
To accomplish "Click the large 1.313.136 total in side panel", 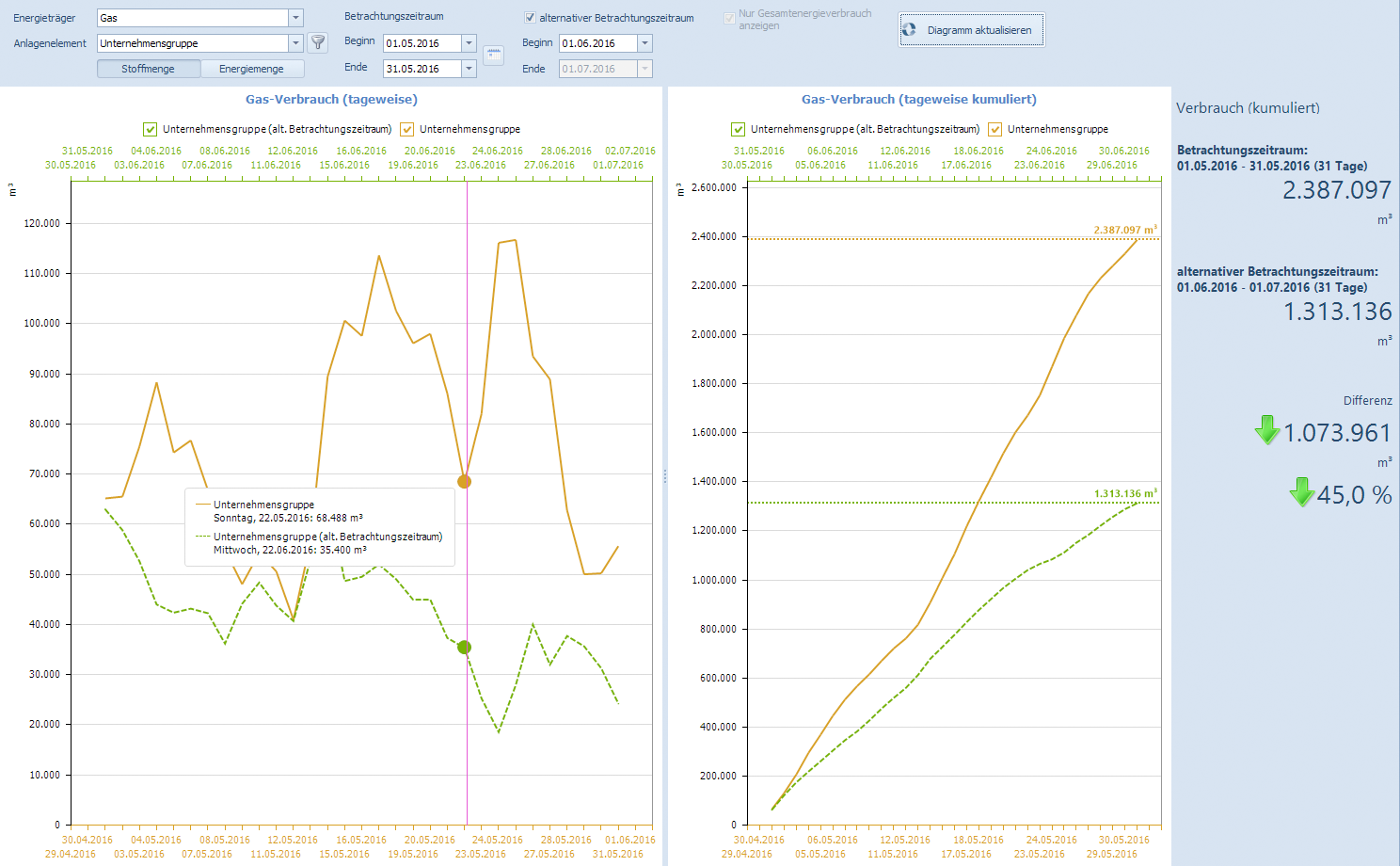I will coord(1338,312).
